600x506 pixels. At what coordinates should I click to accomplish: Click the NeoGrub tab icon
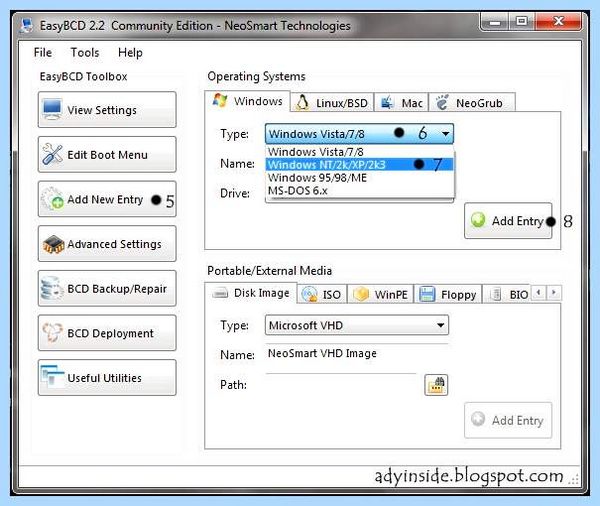click(442, 102)
